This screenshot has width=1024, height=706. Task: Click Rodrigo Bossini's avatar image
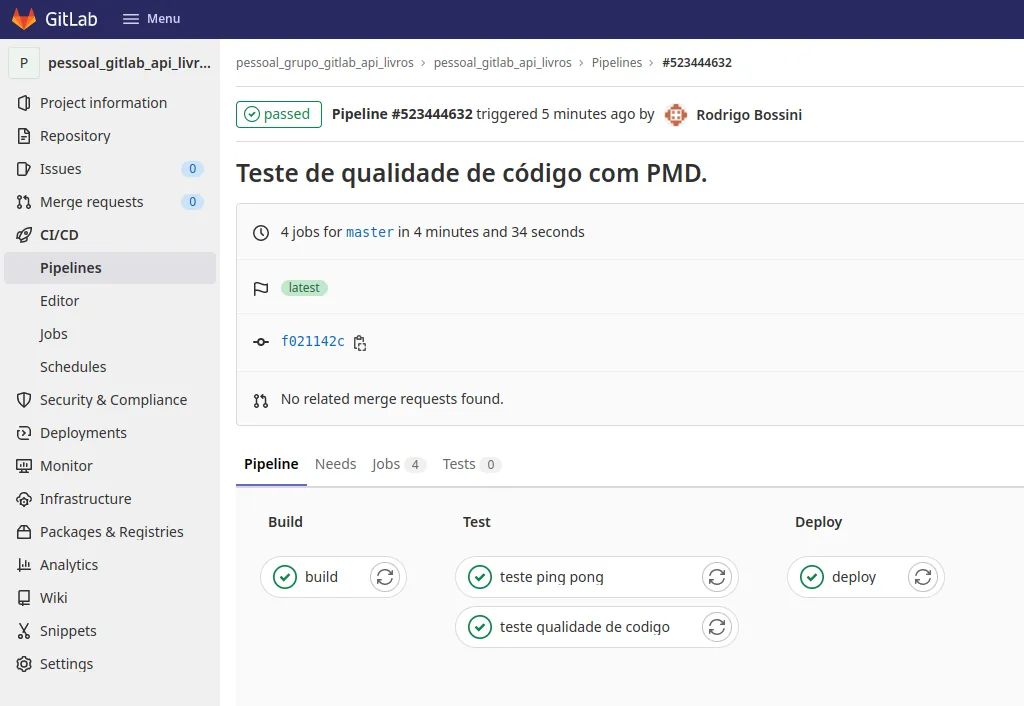click(675, 115)
